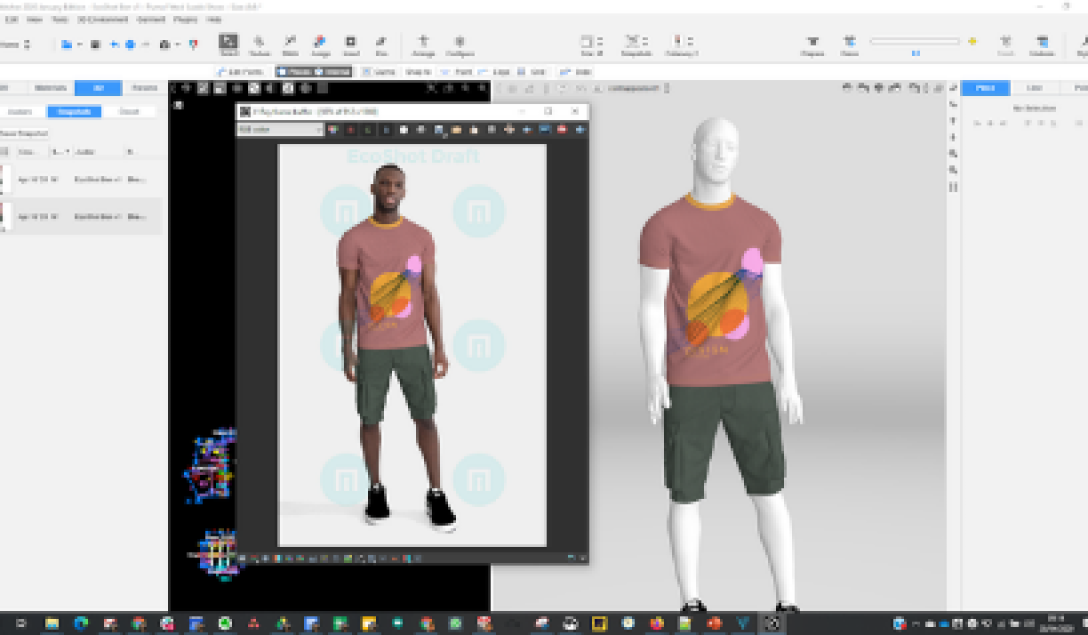
Task: Toggle the Pieces display option
Action: (294, 72)
